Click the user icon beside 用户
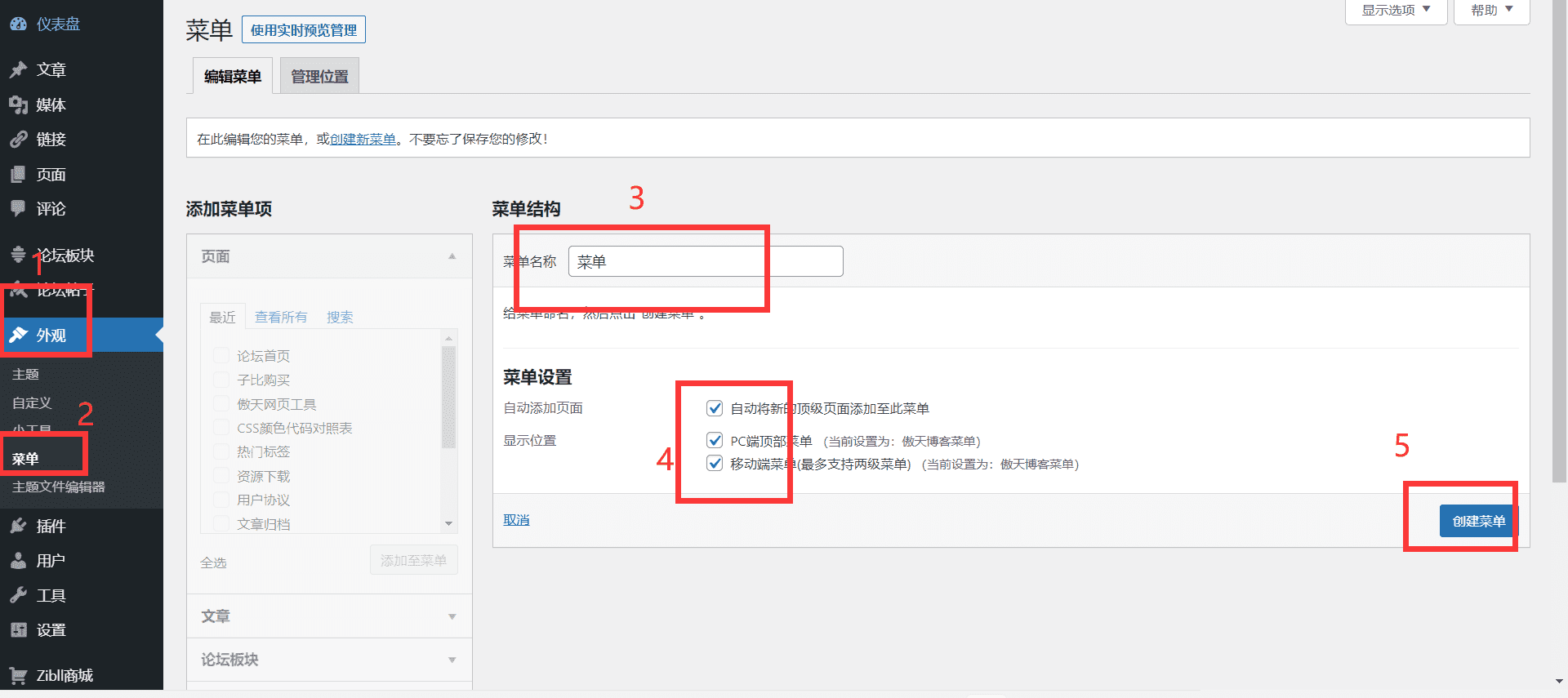This screenshot has height=698, width=1568. pyautogui.click(x=18, y=561)
